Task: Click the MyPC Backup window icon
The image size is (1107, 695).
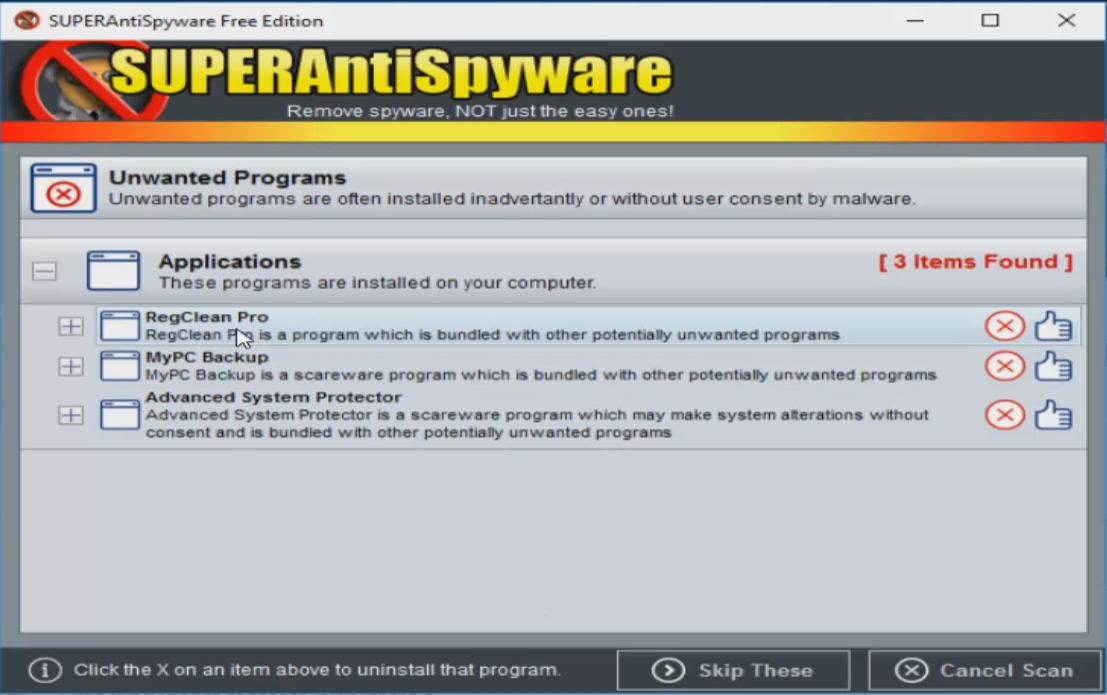Action: click(x=119, y=367)
